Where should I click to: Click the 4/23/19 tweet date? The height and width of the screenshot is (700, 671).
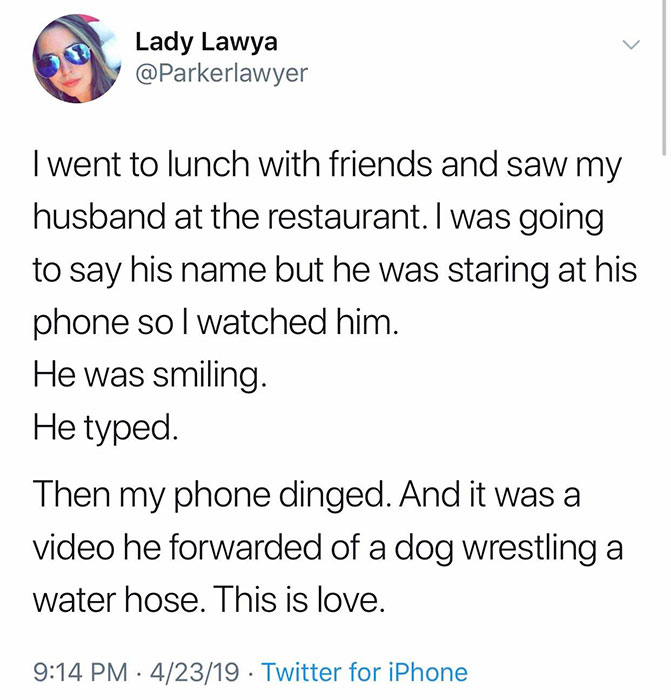pyautogui.click(x=195, y=672)
